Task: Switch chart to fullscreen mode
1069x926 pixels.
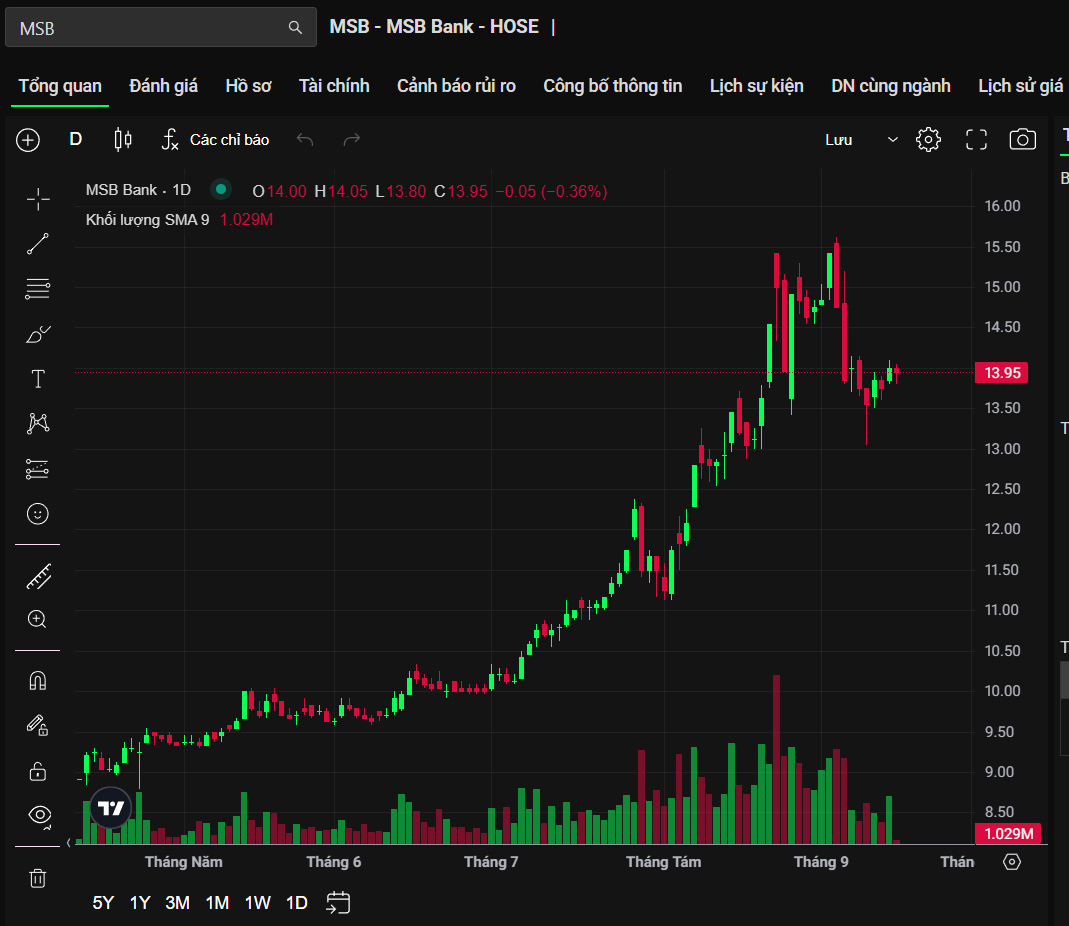Action: click(x=976, y=140)
